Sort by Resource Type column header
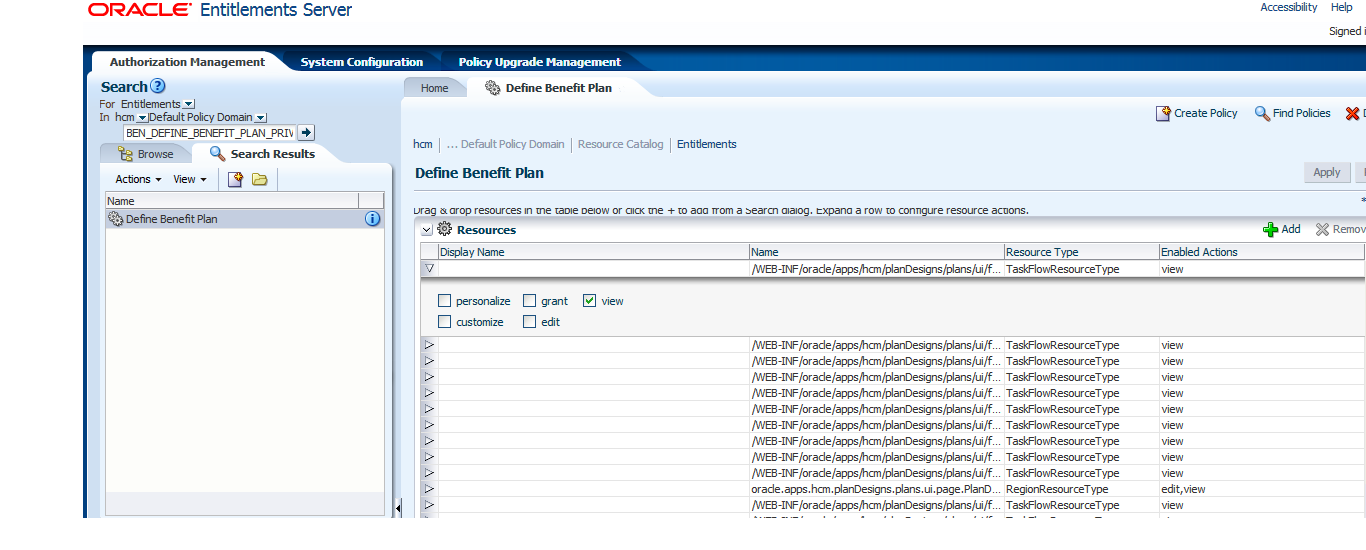This screenshot has height=550, width=1366. pyautogui.click(x=1082, y=252)
